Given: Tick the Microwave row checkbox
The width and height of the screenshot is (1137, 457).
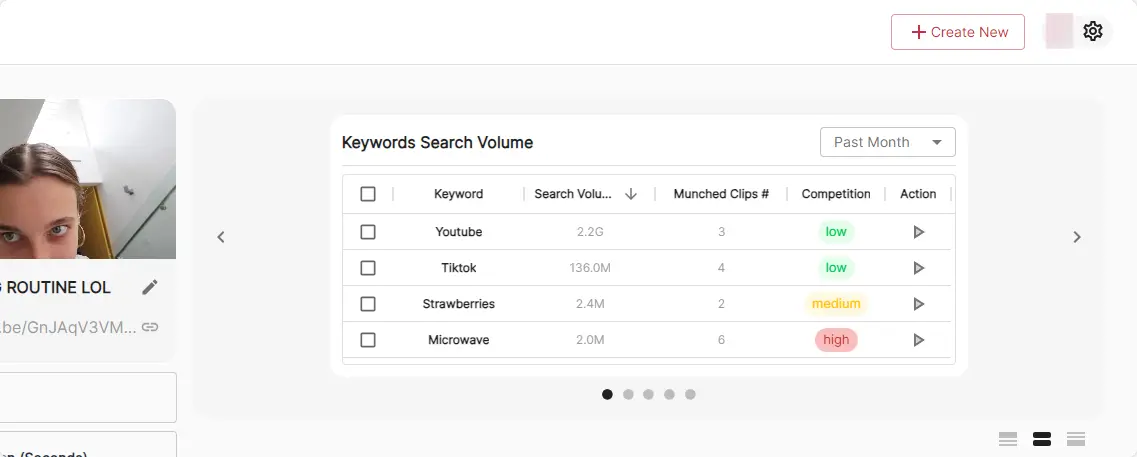Looking at the screenshot, I should click(368, 339).
